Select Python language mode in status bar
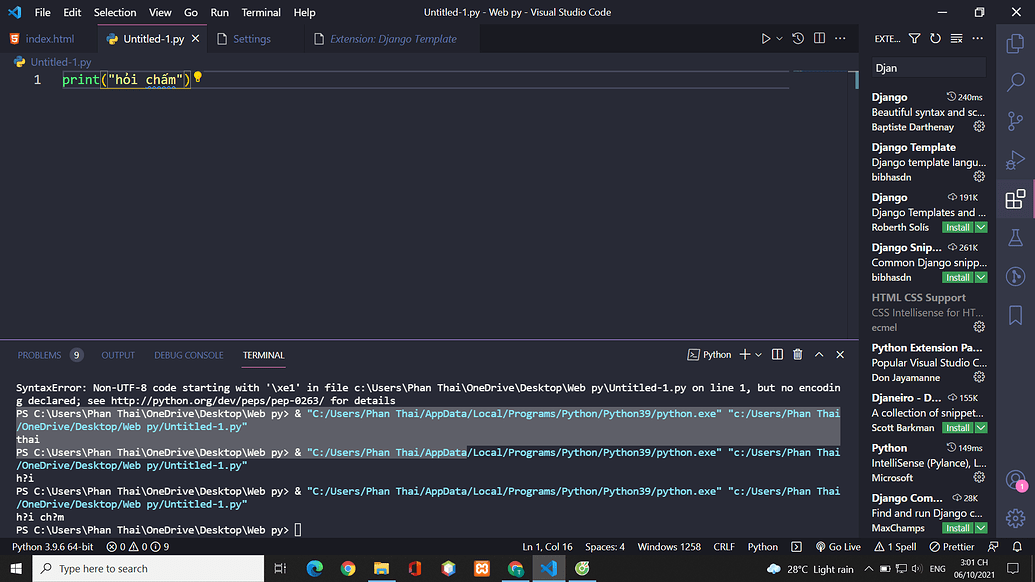The image size is (1035, 582). 762,547
